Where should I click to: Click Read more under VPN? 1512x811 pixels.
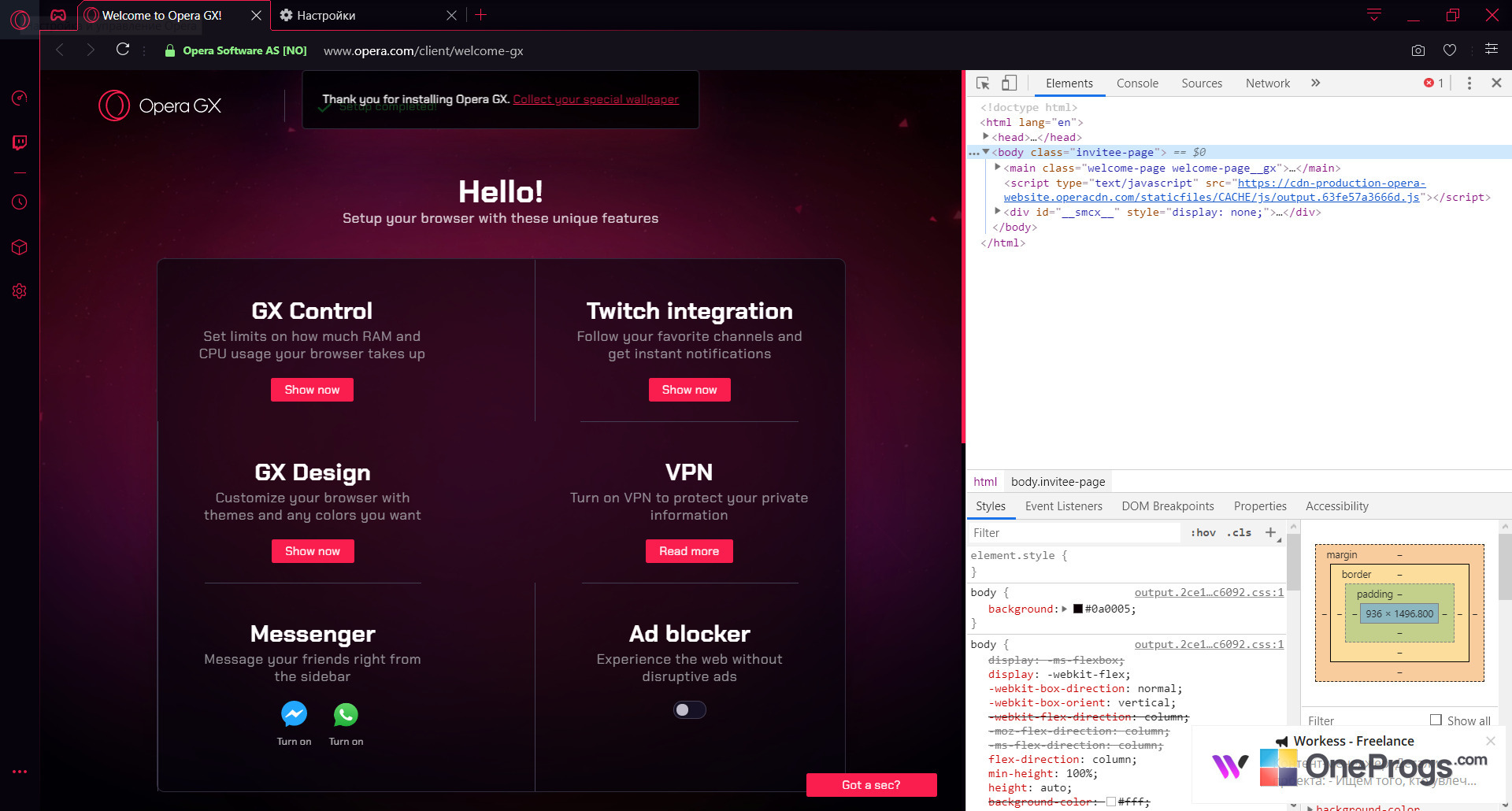689,551
